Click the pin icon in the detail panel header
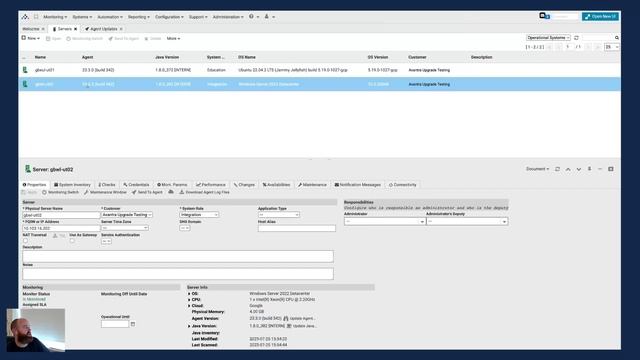The width and height of the screenshot is (640, 360). 589,169
